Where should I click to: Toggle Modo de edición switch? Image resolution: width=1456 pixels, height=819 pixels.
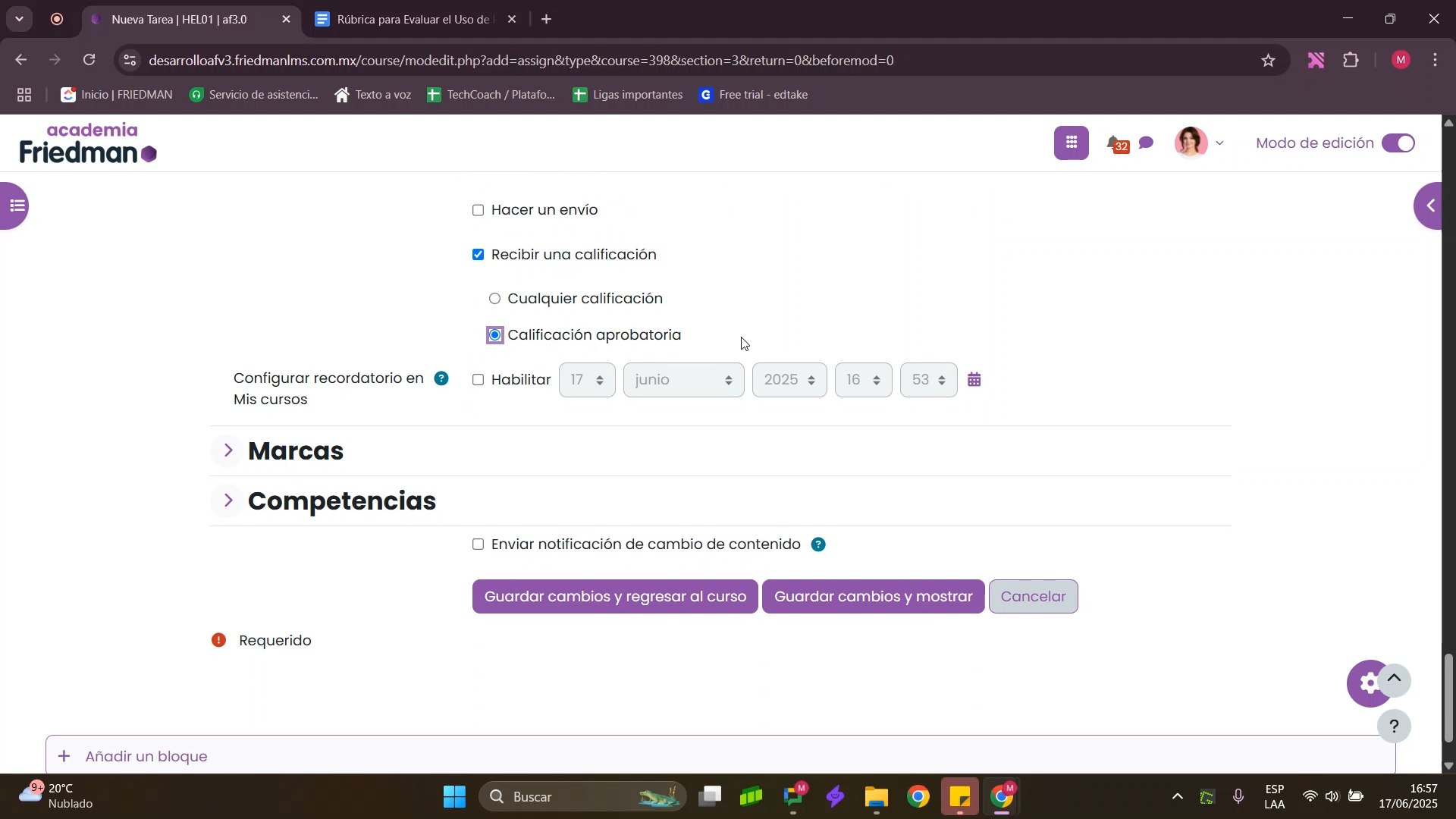(1398, 143)
